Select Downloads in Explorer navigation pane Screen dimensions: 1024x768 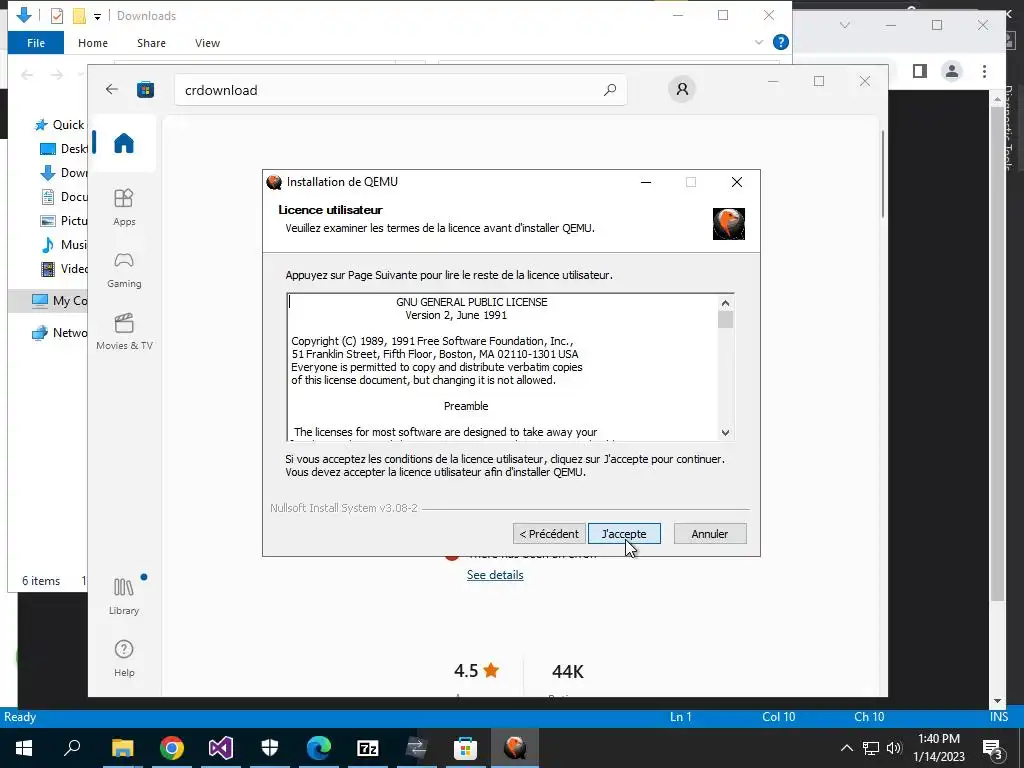tap(63, 173)
